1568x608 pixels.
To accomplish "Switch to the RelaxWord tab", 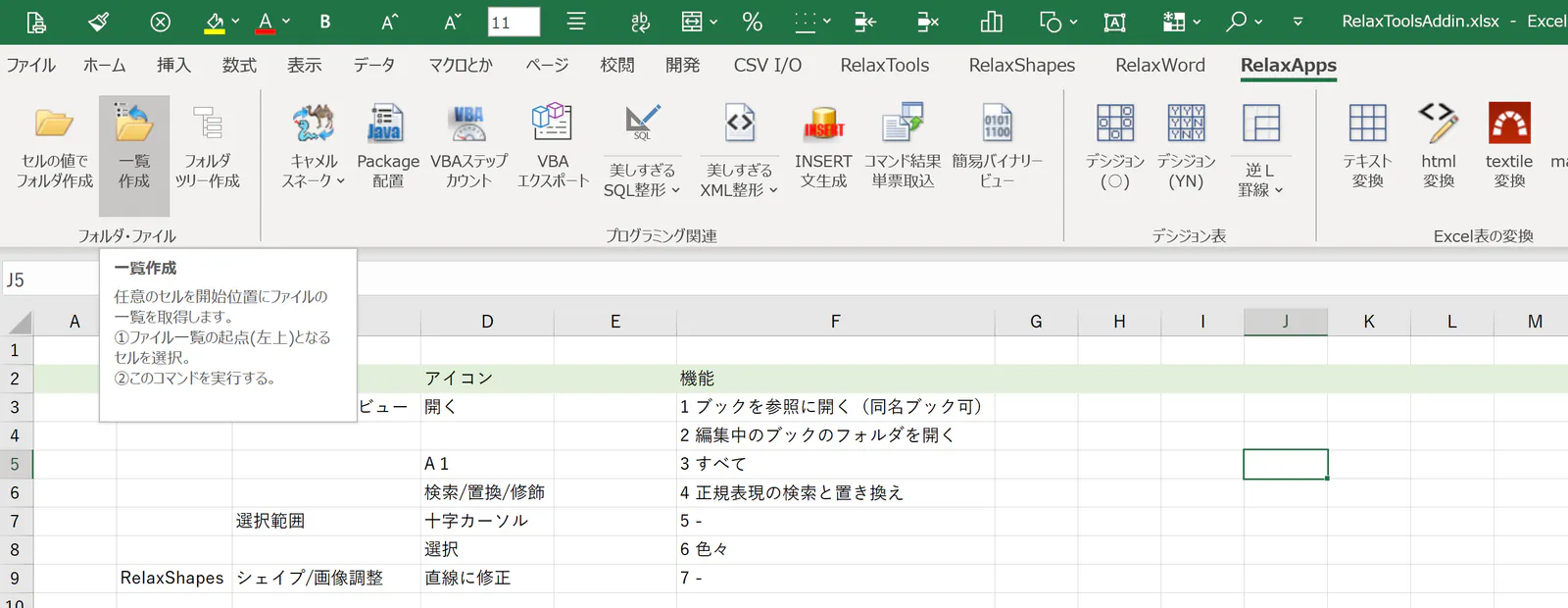I will tap(1160, 65).
